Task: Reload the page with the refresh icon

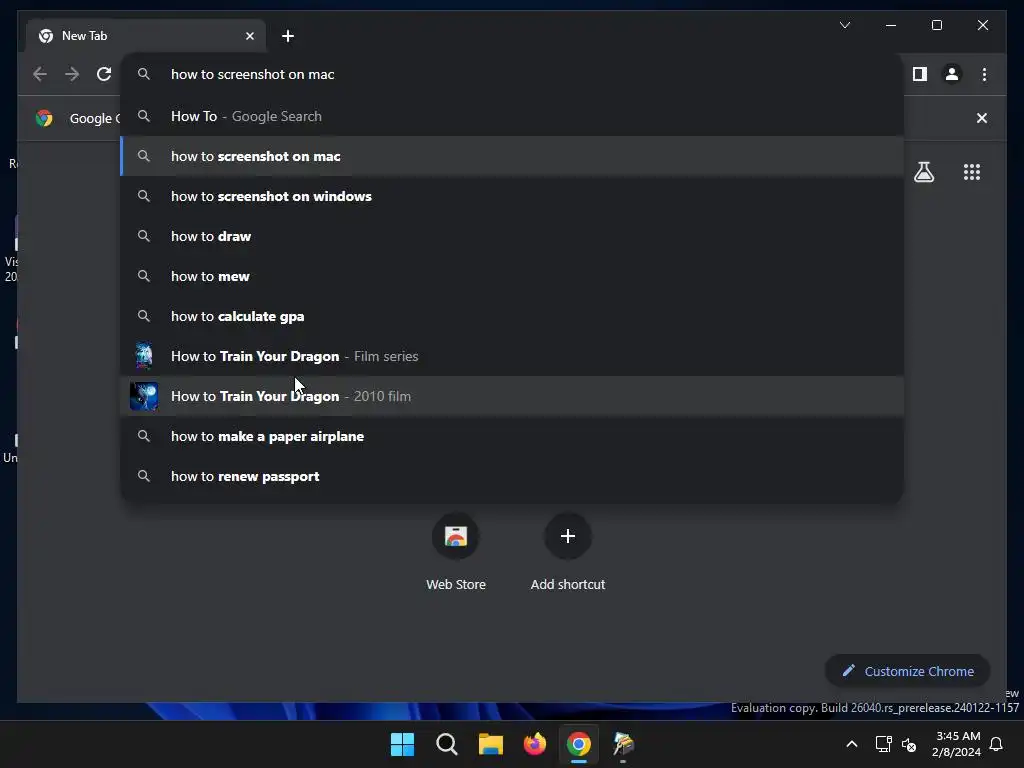Action: (104, 74)
